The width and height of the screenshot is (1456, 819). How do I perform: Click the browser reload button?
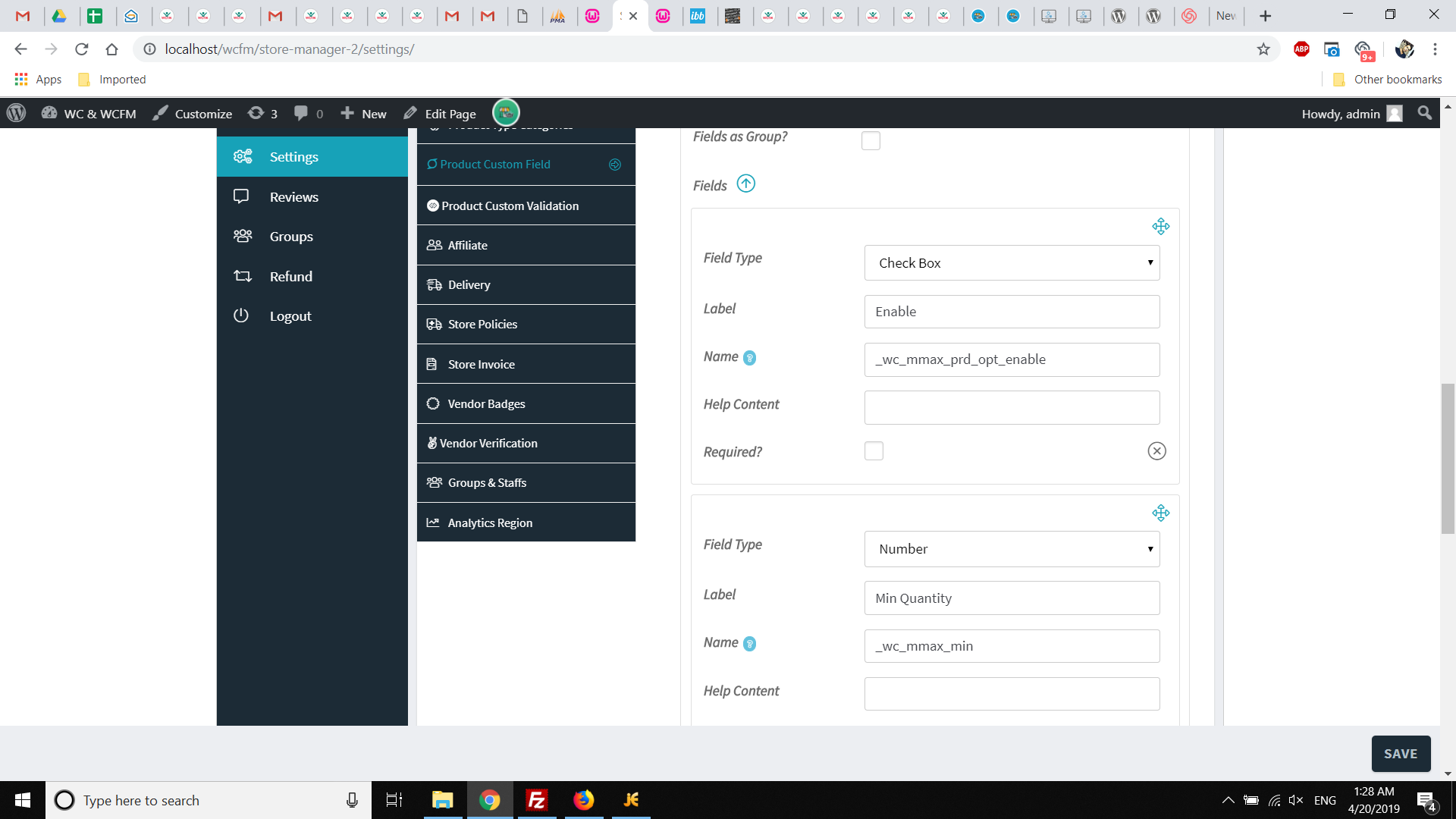coord(81,49)
